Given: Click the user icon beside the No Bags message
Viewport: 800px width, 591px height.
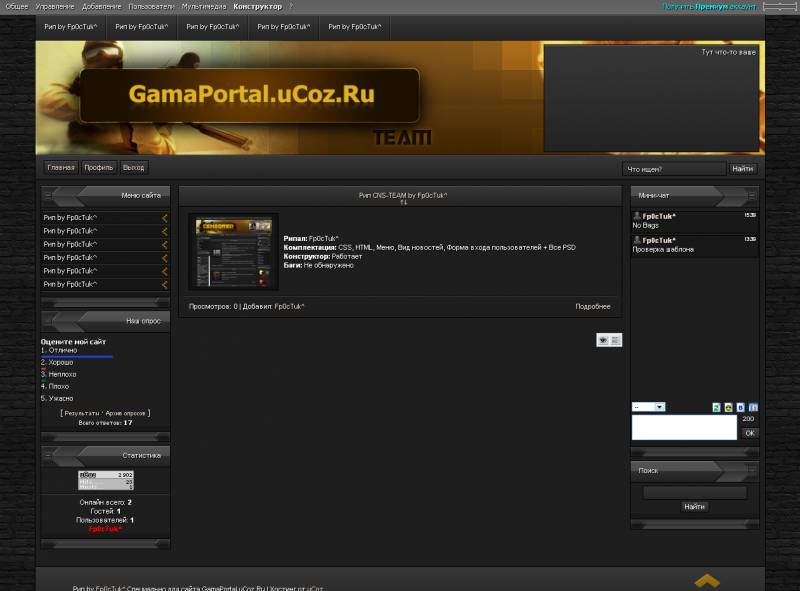Looking at the screenshot, I should click(x=637, y=216).
